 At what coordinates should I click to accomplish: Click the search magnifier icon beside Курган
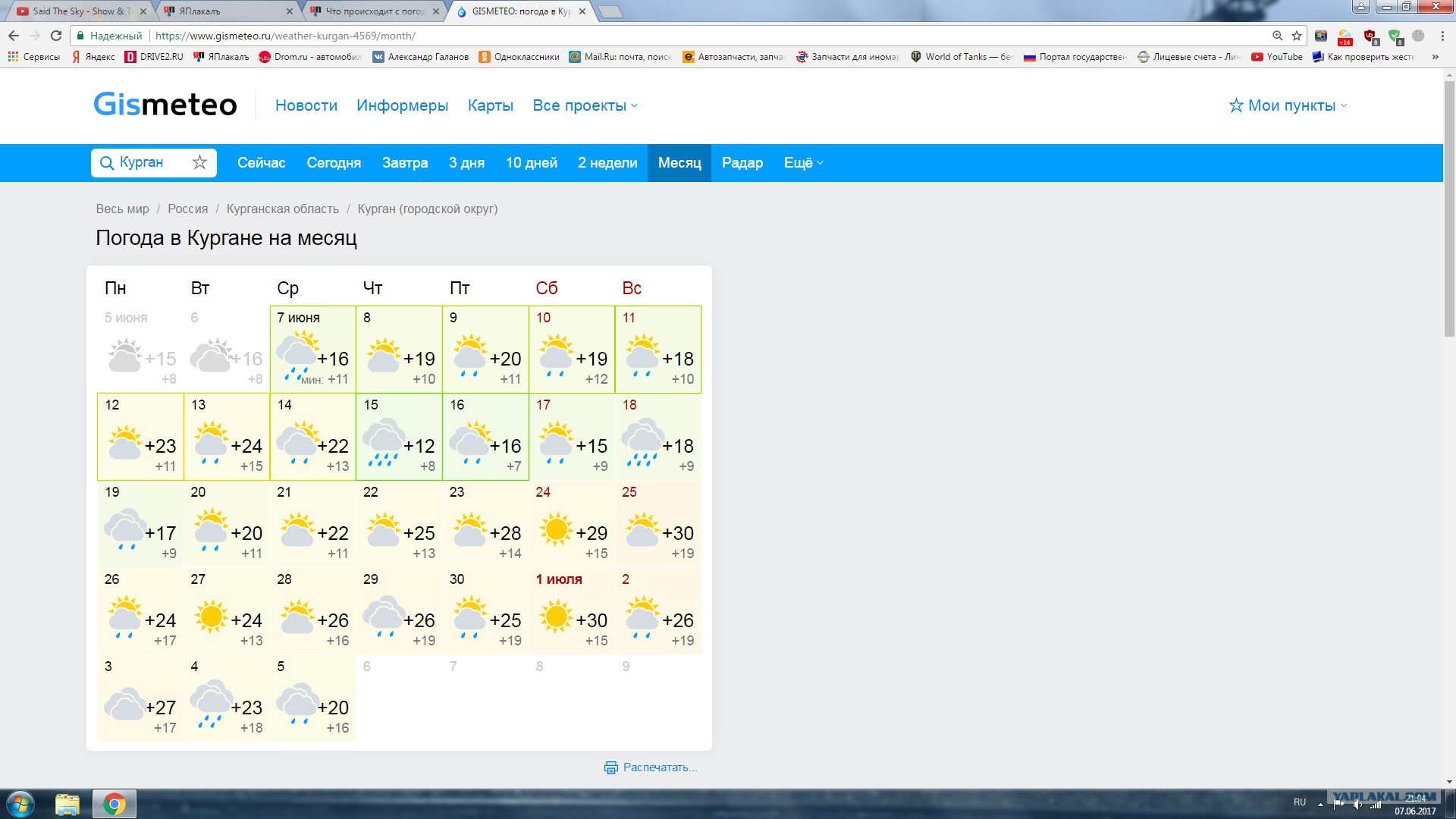tap(107, 163)
